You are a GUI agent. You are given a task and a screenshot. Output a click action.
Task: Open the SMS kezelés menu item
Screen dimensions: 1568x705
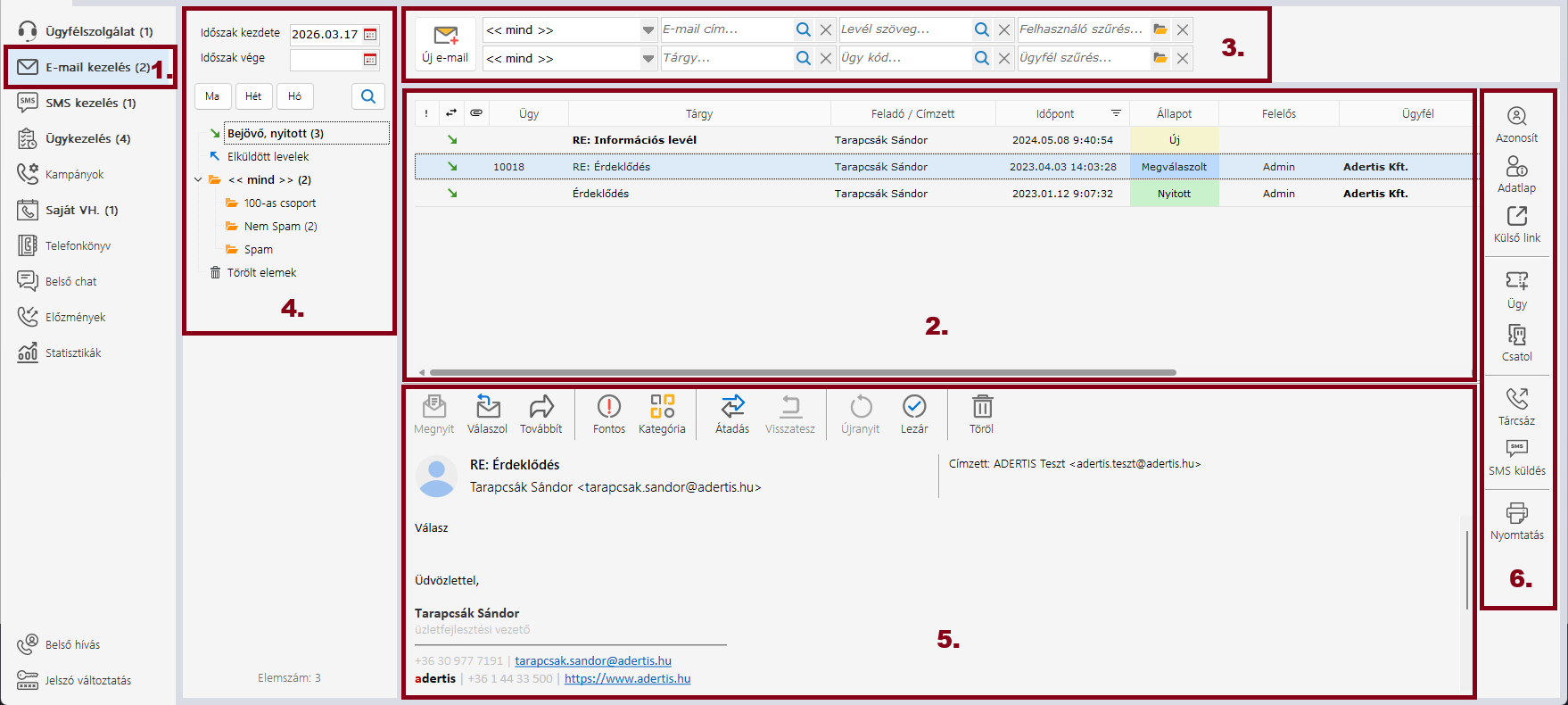pos(90,103)
